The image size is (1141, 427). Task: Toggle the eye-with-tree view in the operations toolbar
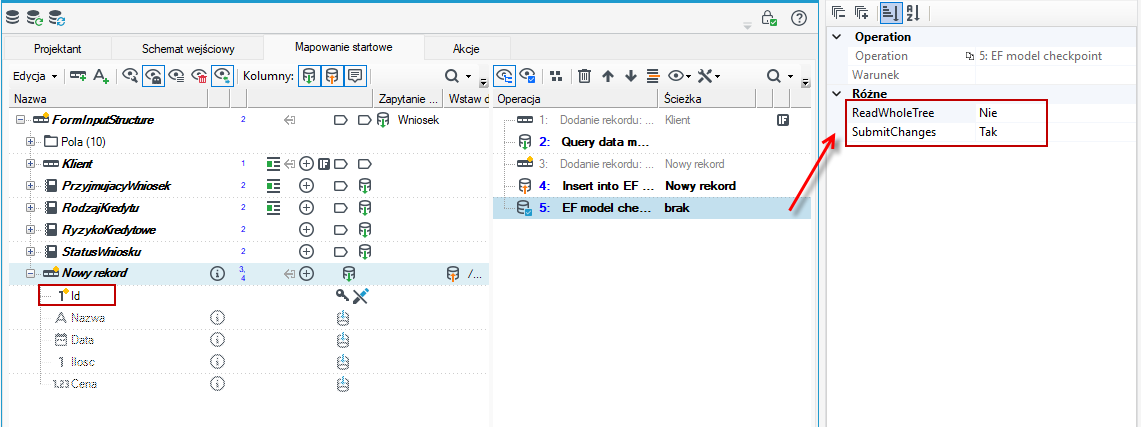coord(504,76)
